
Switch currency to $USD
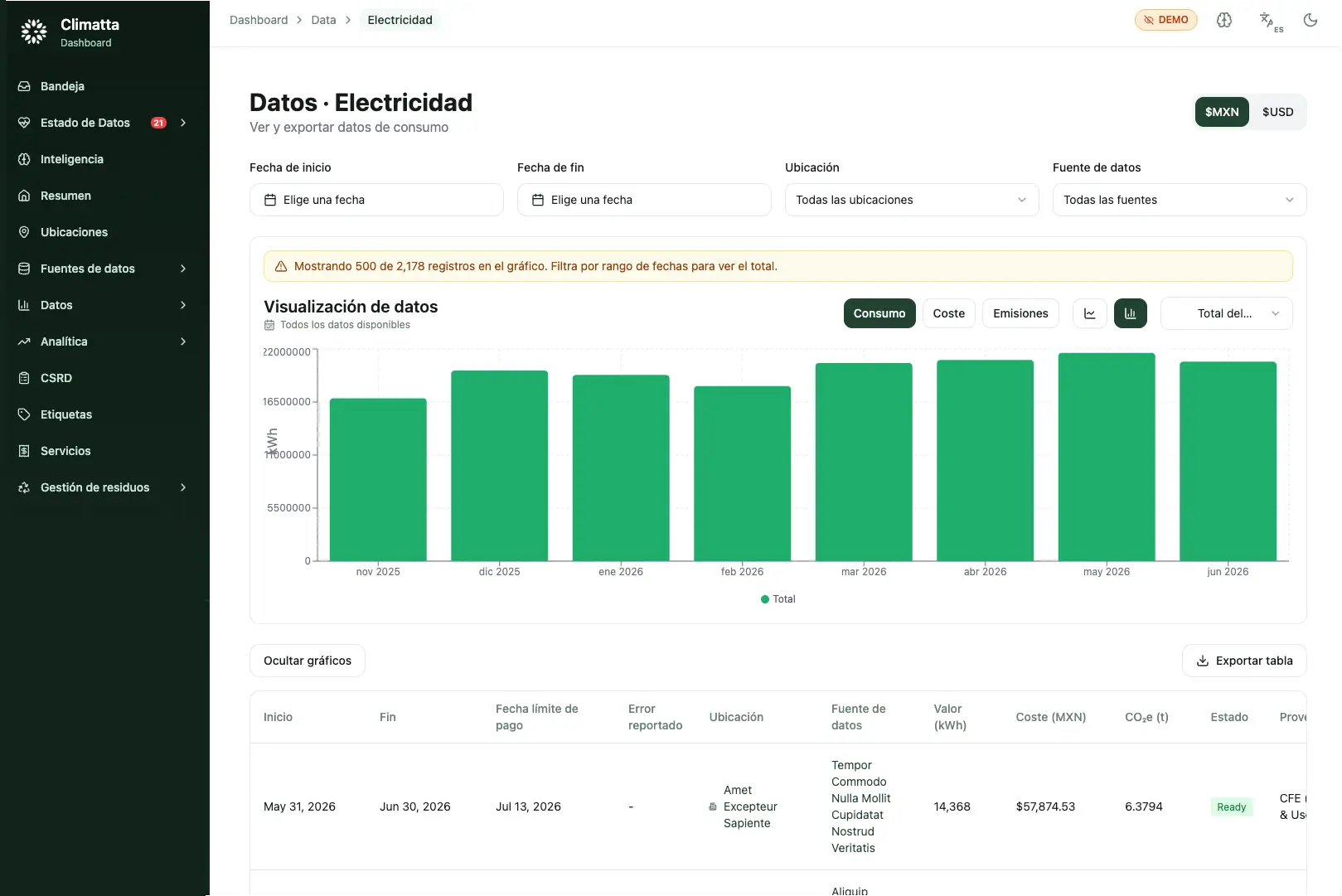[x=1277, y=112]
